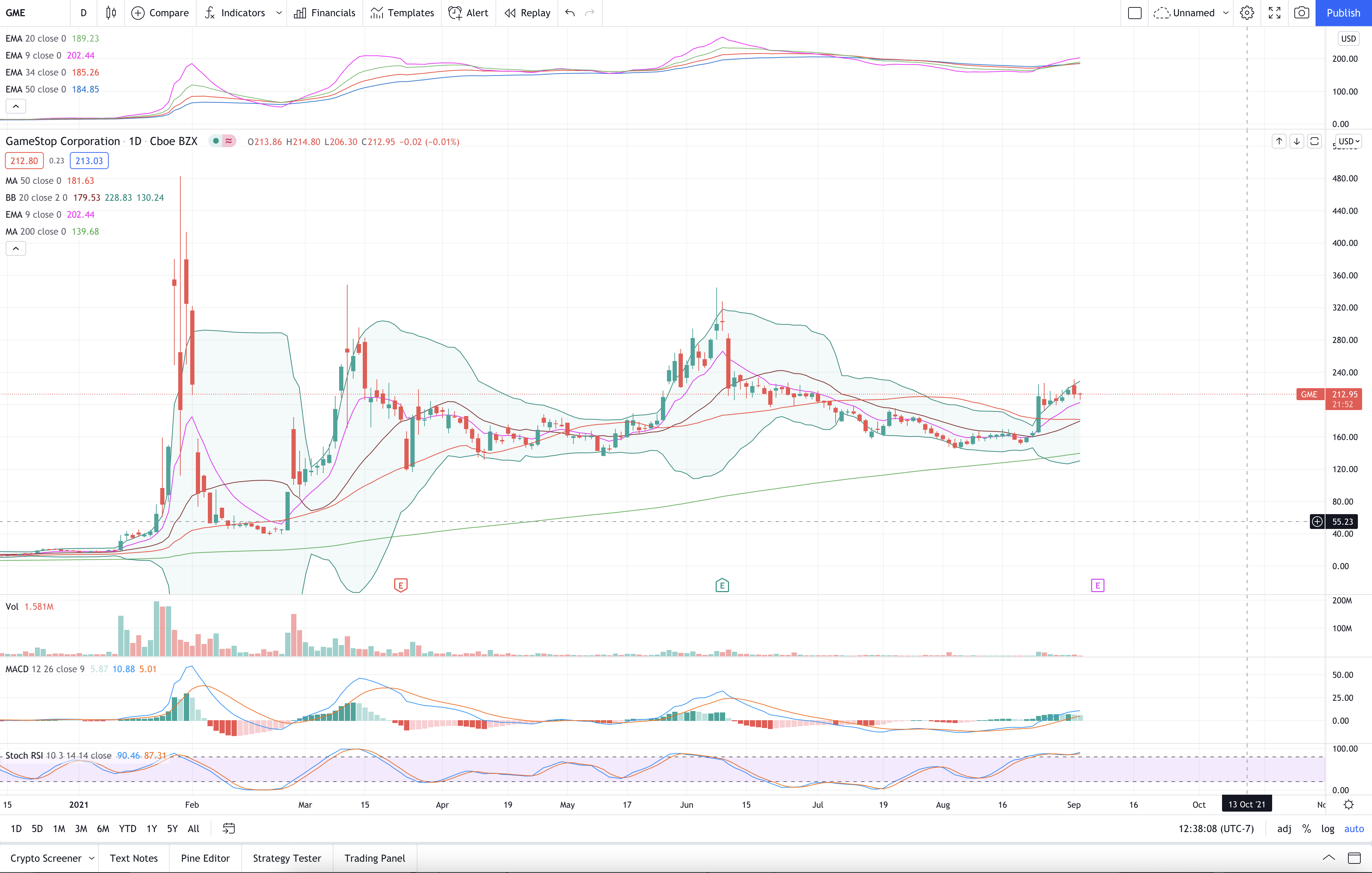Open chart settings gear icon

pos(1247,13)
